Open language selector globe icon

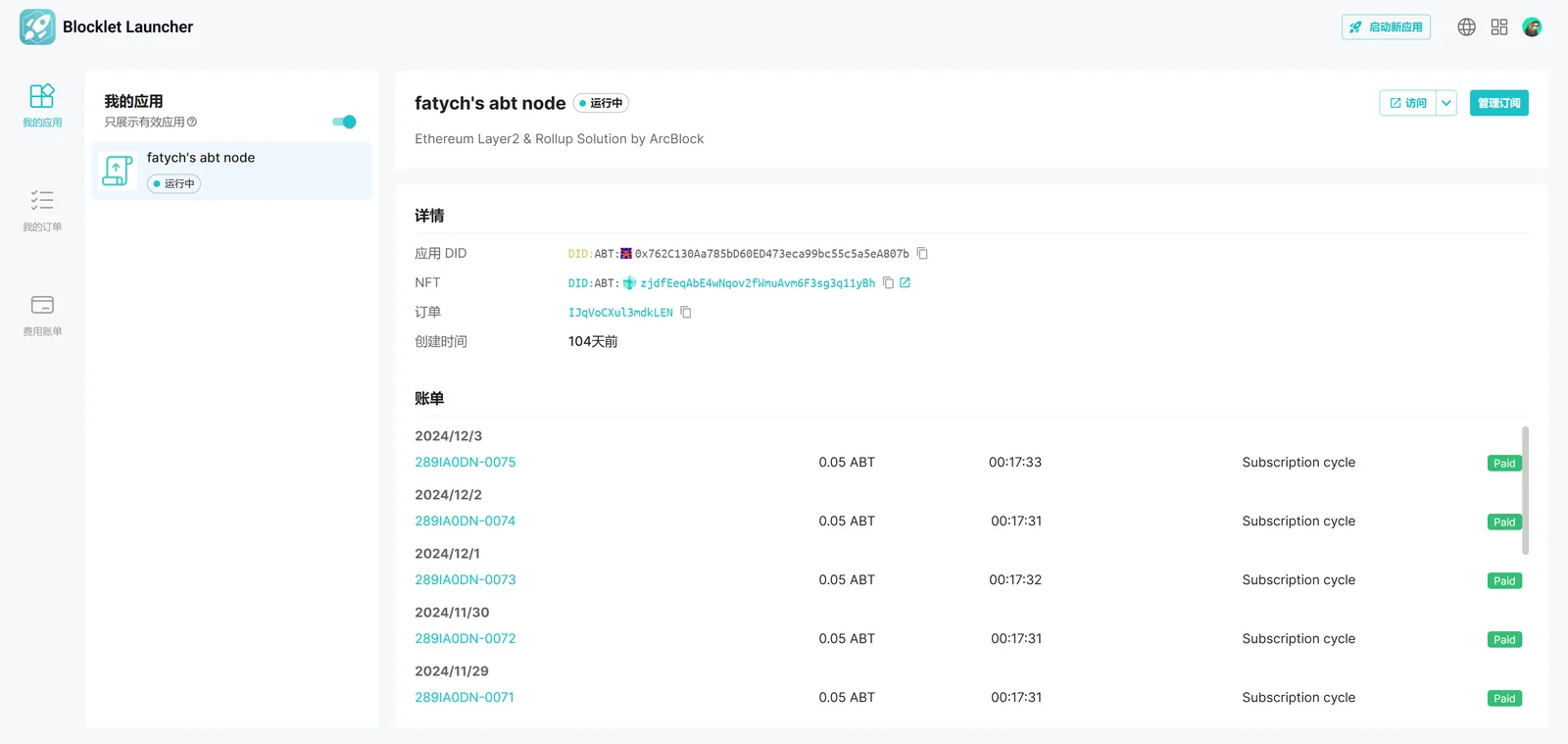click(x=1466, y=27)
